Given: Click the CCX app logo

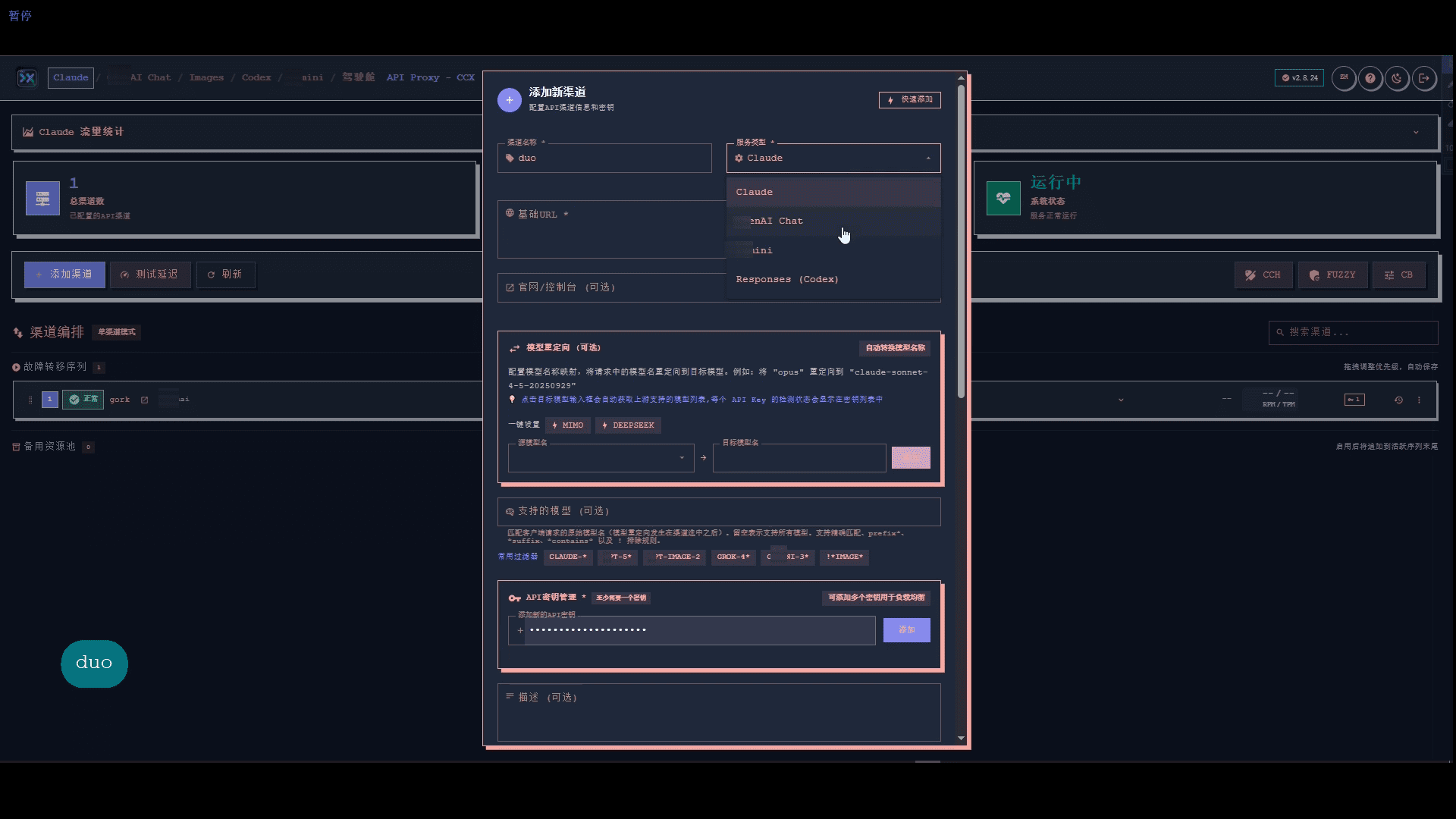Looking at the screenshot, I should 27,77.
